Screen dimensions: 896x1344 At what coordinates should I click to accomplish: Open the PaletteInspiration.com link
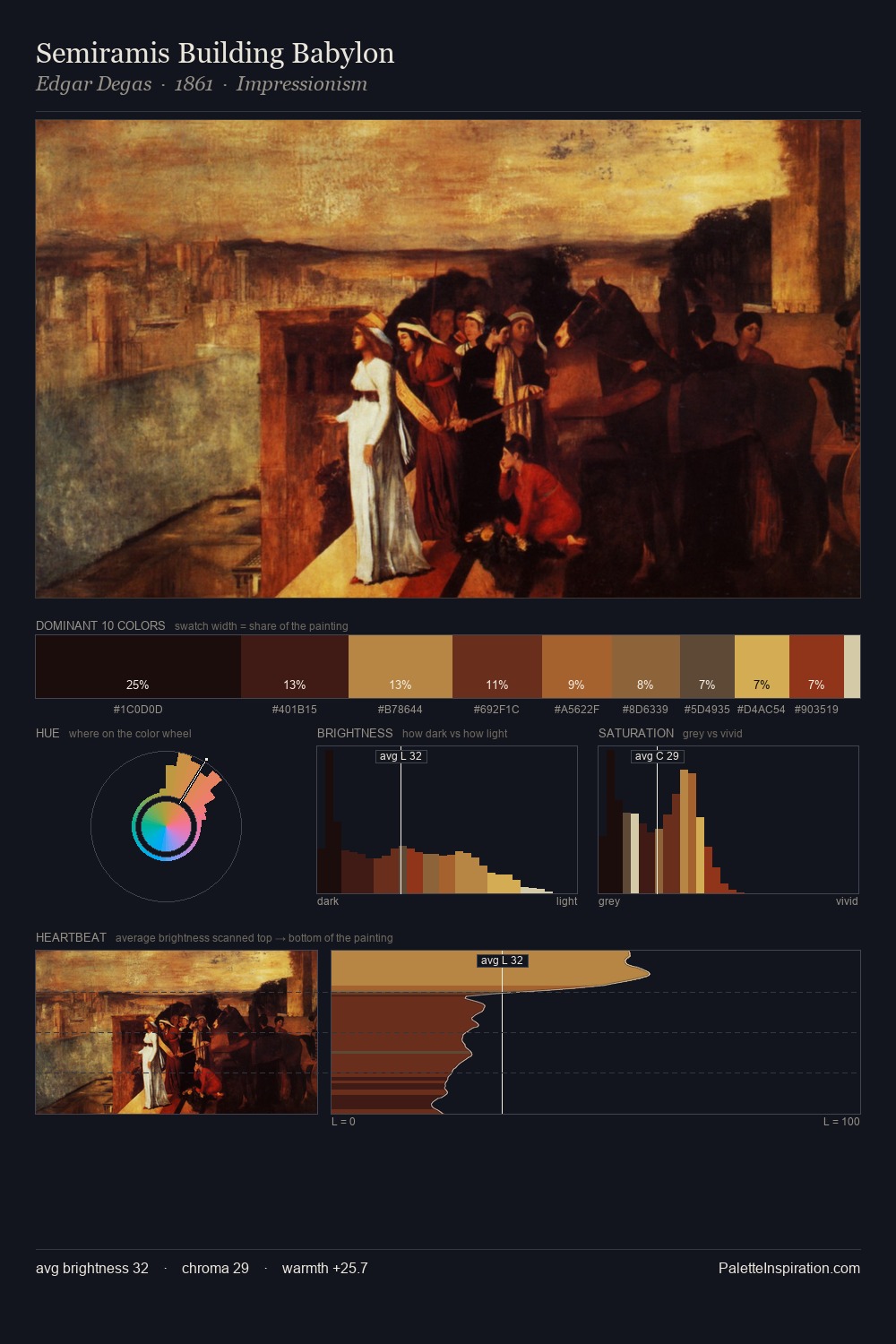(789, 1268)
